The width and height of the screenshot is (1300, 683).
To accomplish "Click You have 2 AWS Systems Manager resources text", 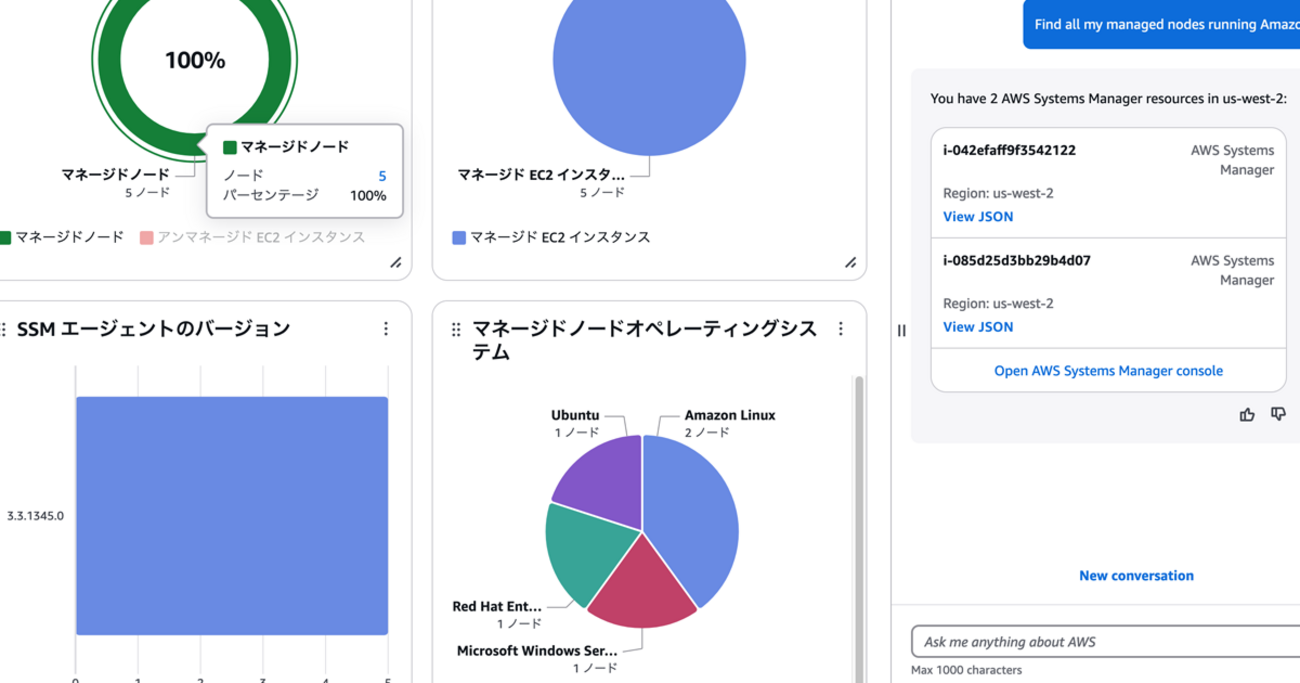I will click(x=1109, y=98).
